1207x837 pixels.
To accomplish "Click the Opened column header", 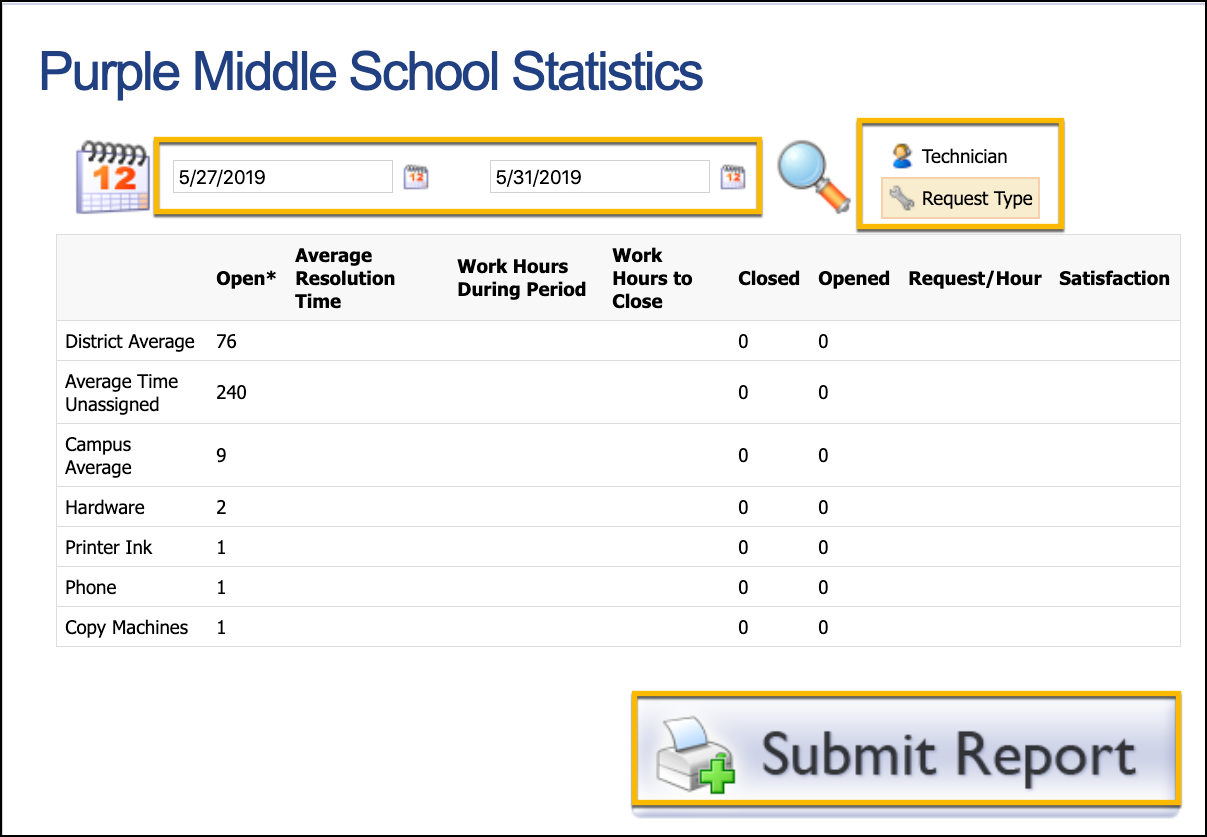I will pos(854,278).
